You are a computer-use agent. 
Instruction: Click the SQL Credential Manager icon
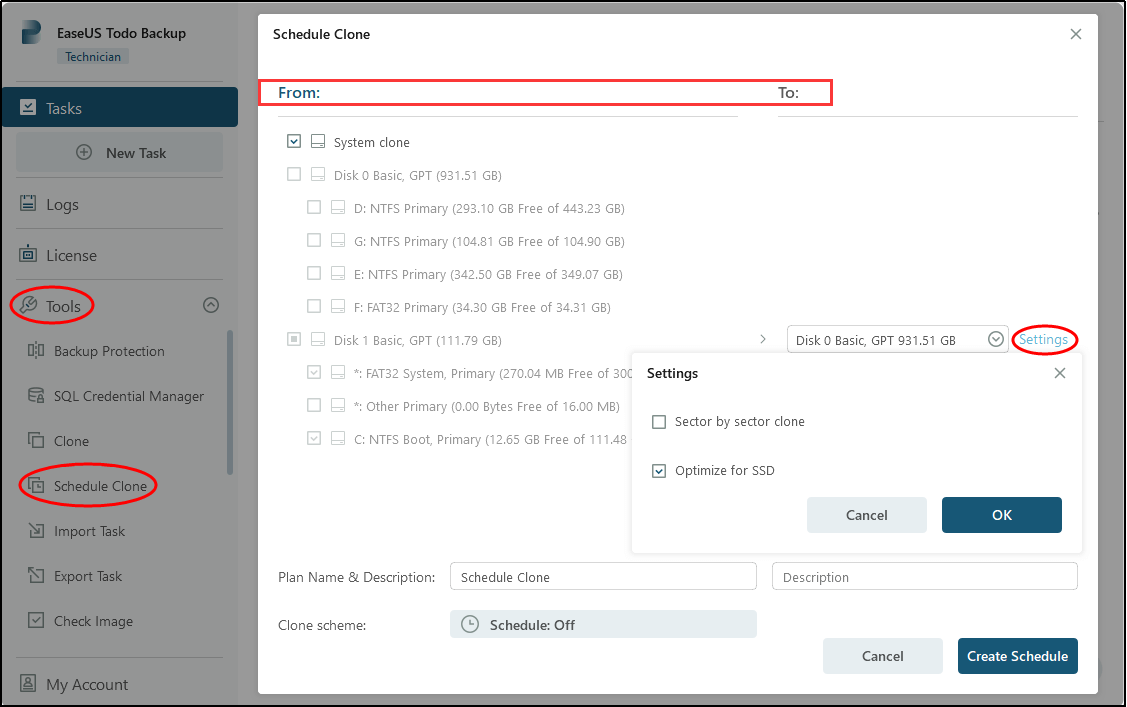click(x=36, y=395)
